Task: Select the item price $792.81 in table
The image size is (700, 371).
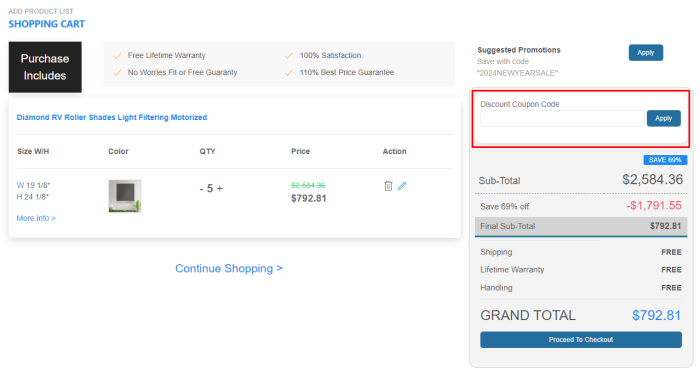Action: (308, 199)
